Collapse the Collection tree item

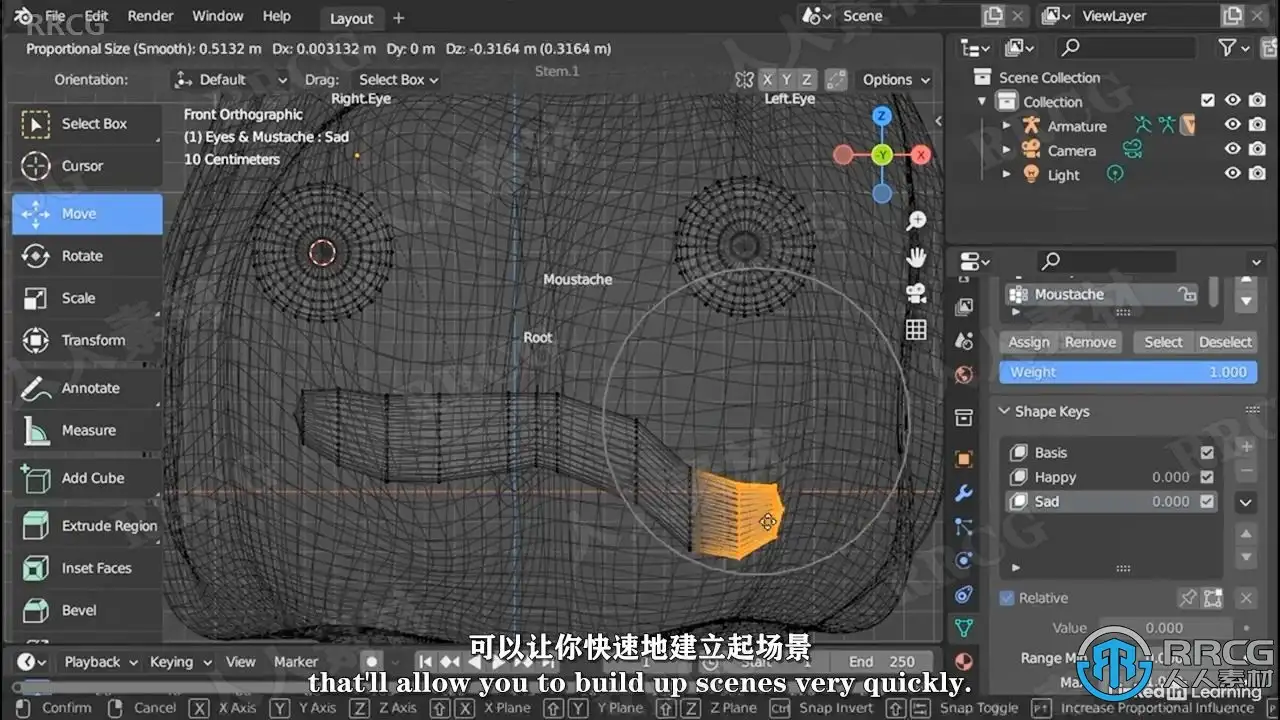(x=982, y=102)
